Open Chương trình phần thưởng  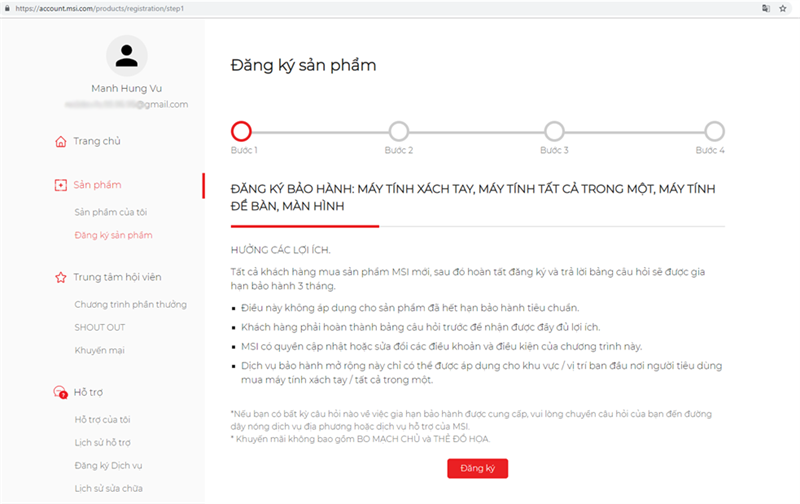pos(131,305)
